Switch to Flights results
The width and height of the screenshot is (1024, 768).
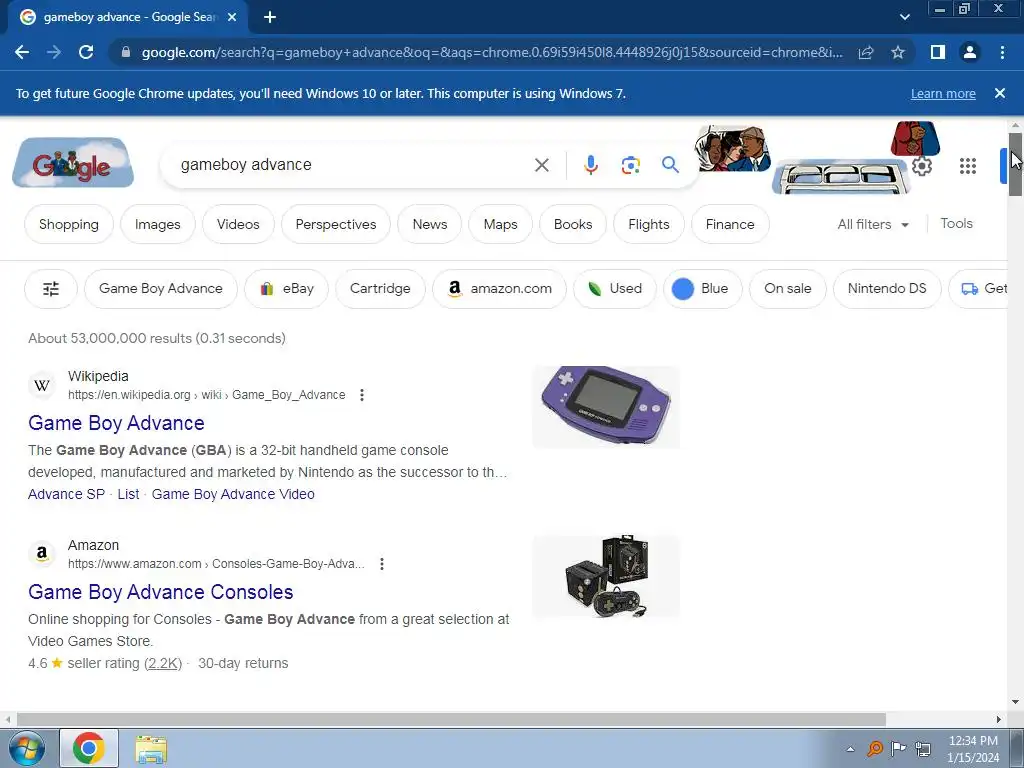click(648, 224)
